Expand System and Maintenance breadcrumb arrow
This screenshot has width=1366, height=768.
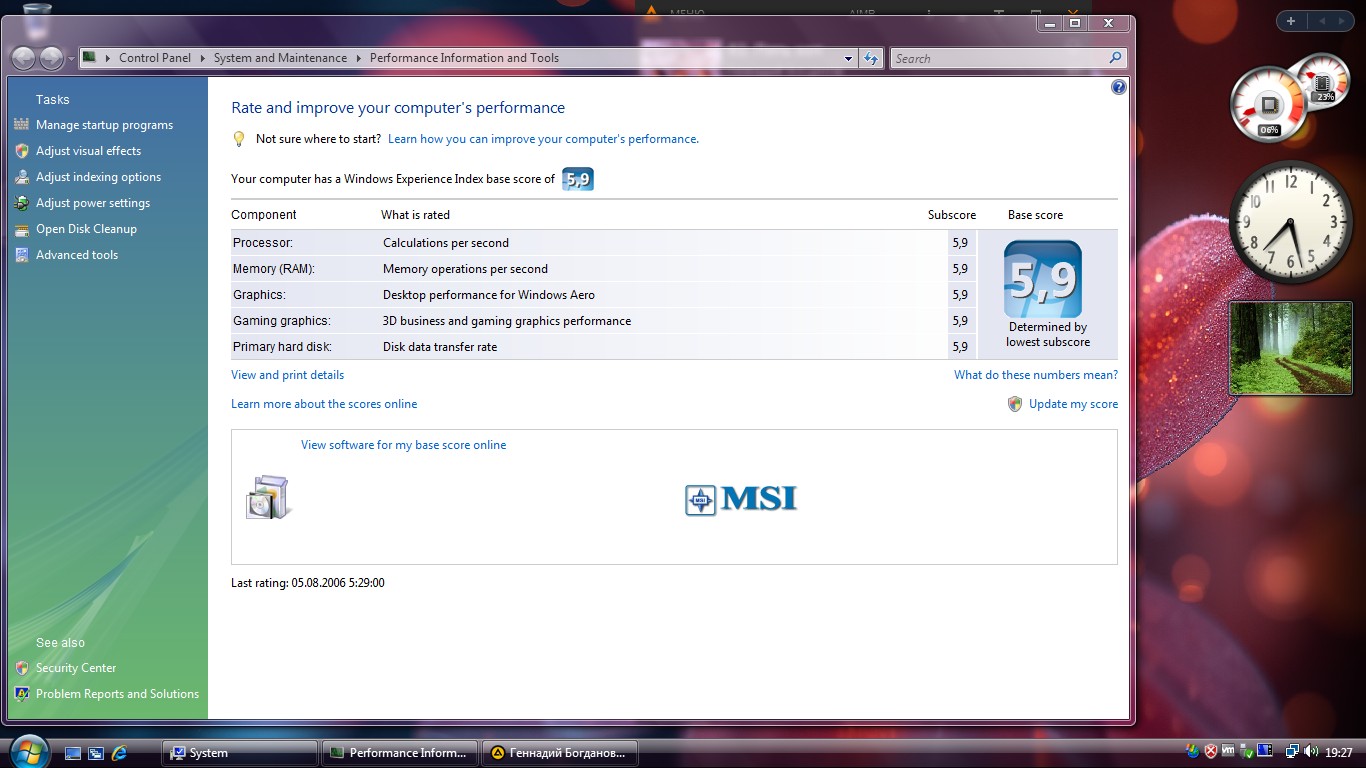(358, 58)
